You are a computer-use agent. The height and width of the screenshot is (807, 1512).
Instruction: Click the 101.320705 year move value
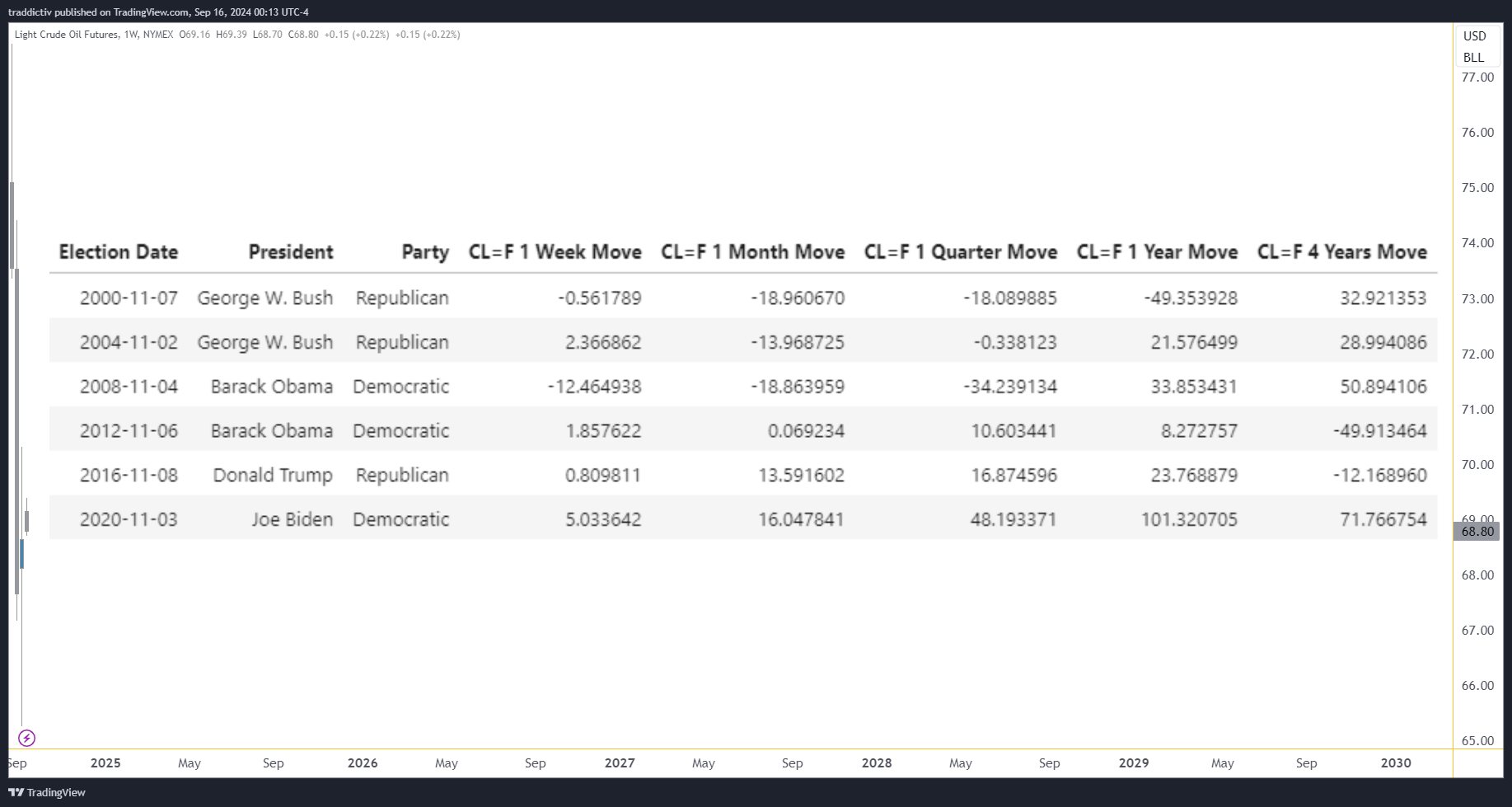coord(1189,519)
